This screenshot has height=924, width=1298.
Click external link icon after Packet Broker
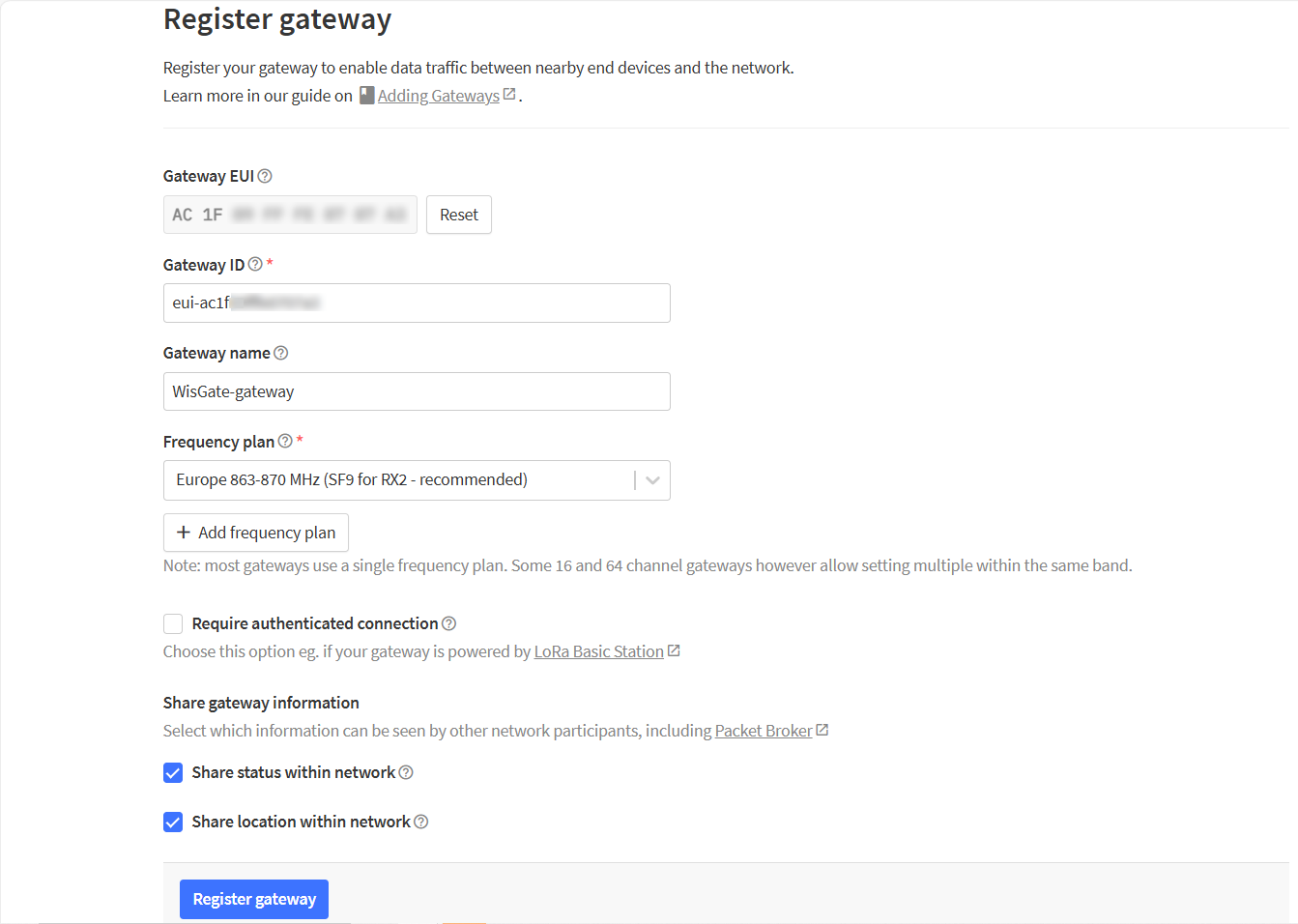pos(822,730)
